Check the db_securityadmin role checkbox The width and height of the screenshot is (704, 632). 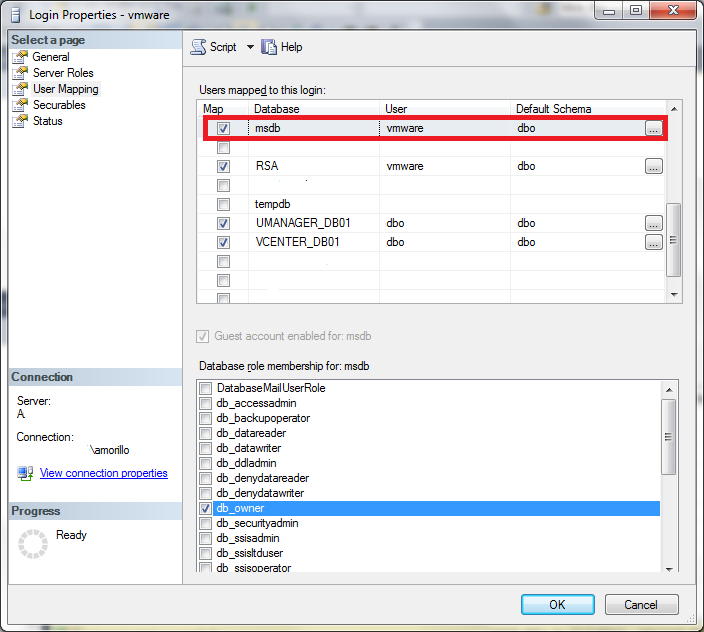(x=206, y=523)
